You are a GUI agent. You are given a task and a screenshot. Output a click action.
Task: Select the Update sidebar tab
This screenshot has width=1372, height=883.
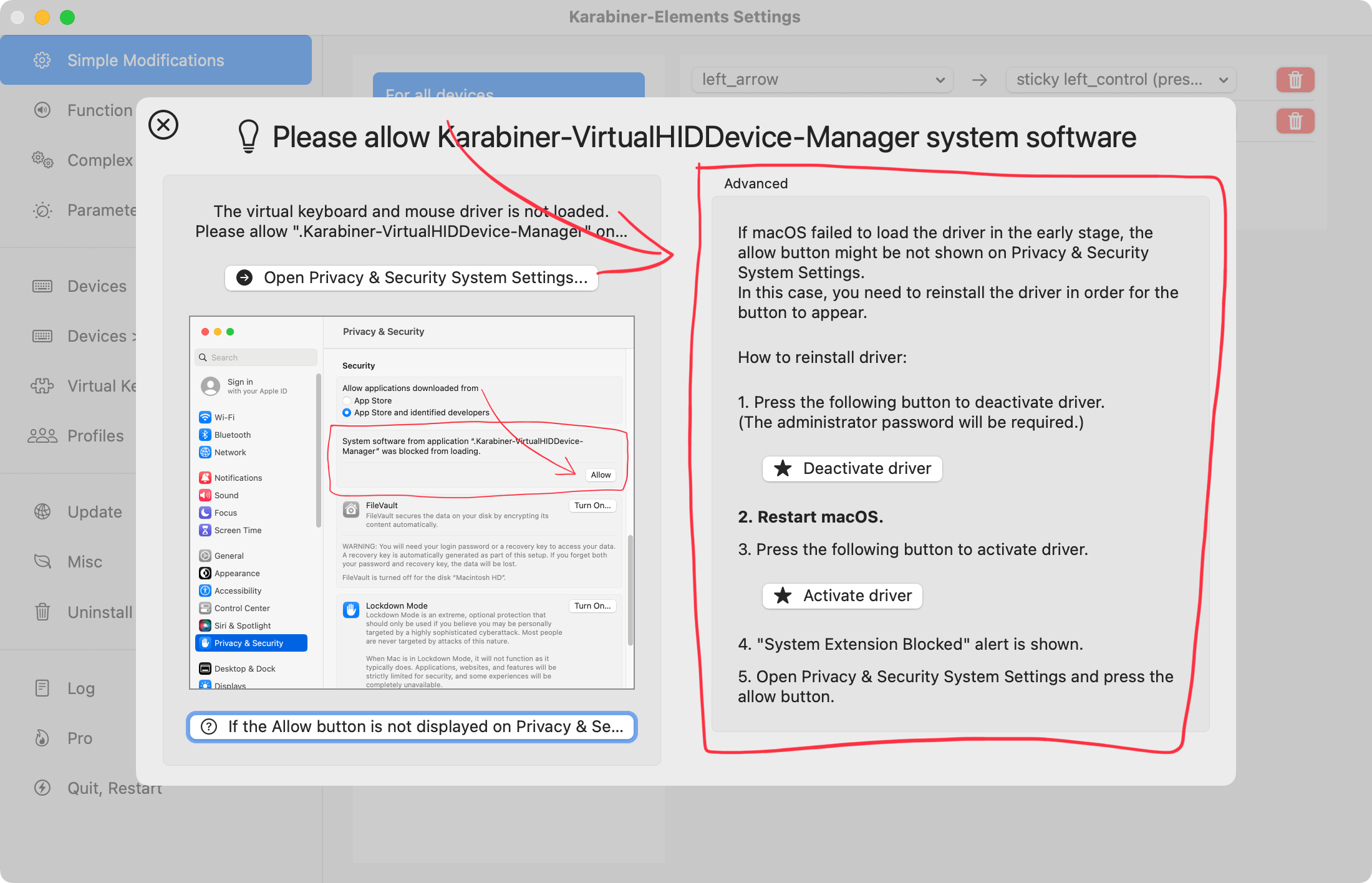tap(94, 511)
